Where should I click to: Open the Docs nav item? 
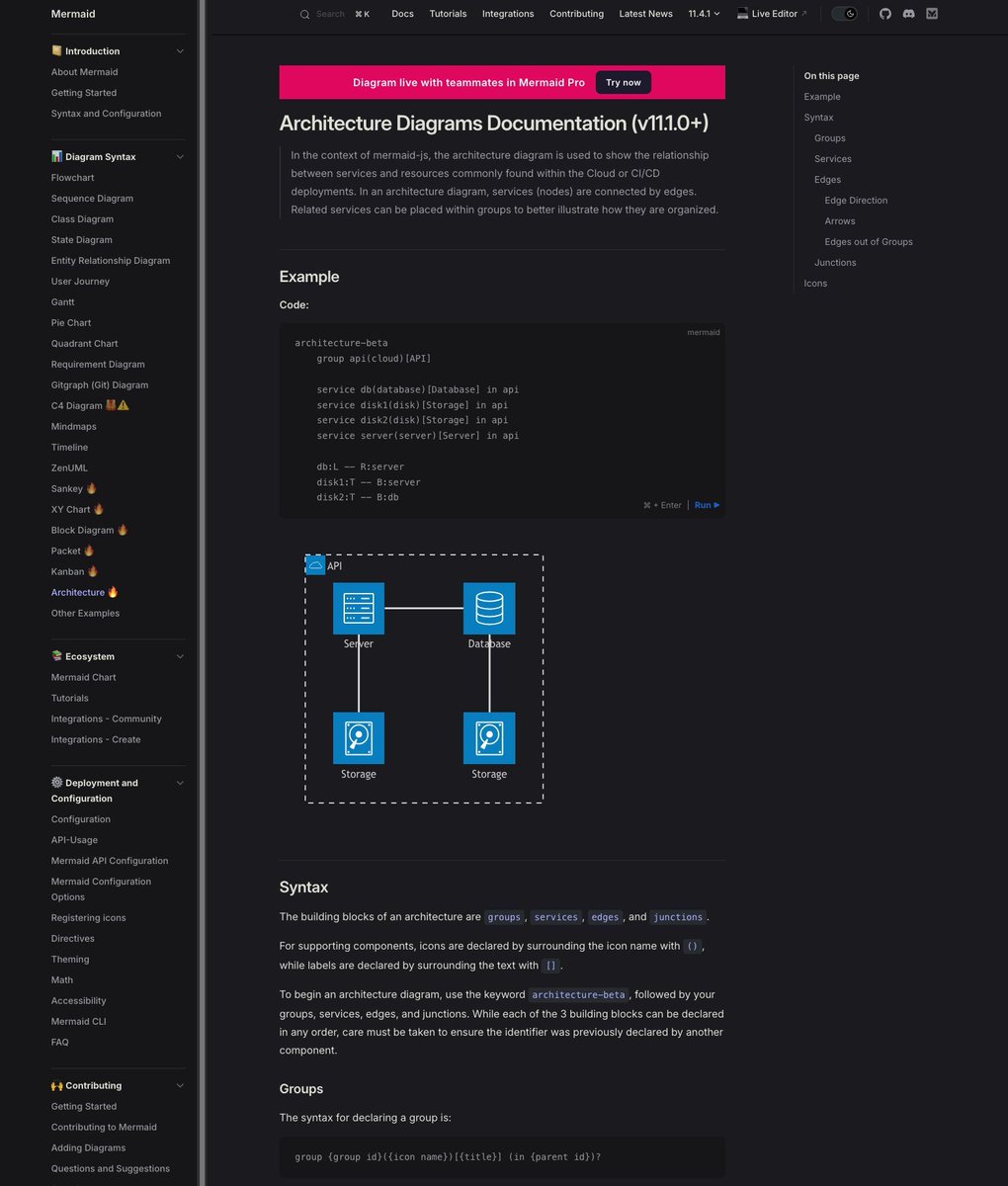click(x=402, y=14)
